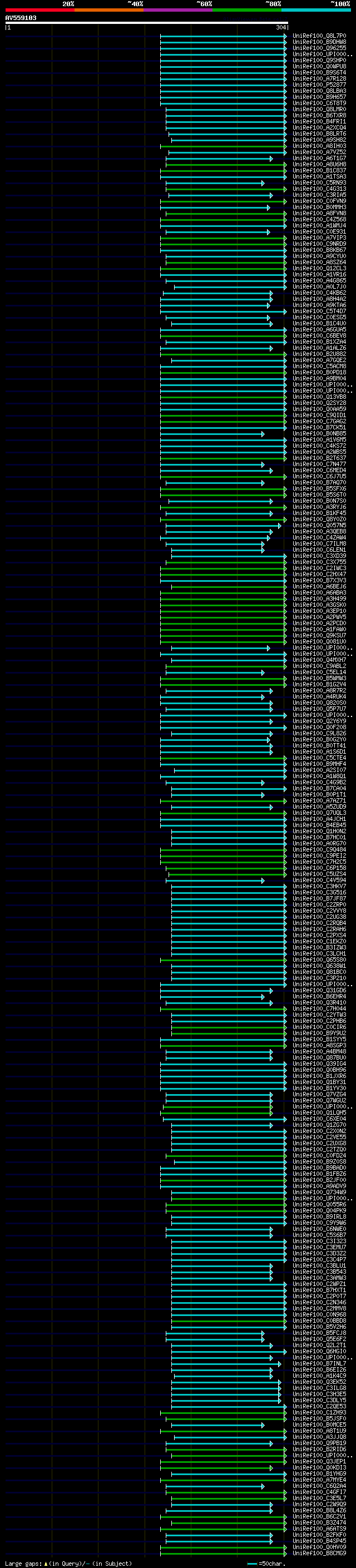The image size is (356, 1568).
Task: Click the red 20% identity legend bar
Action: coord(39,10)
